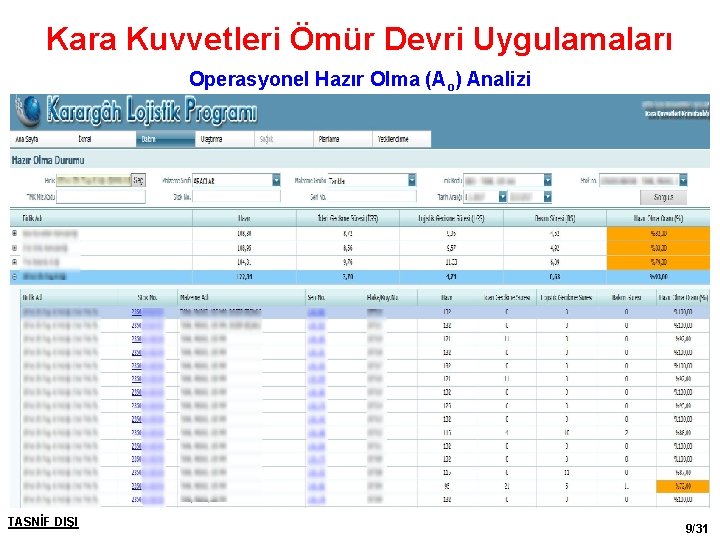Open the Stok No dropdown beside the header

(x=683, y=180)
